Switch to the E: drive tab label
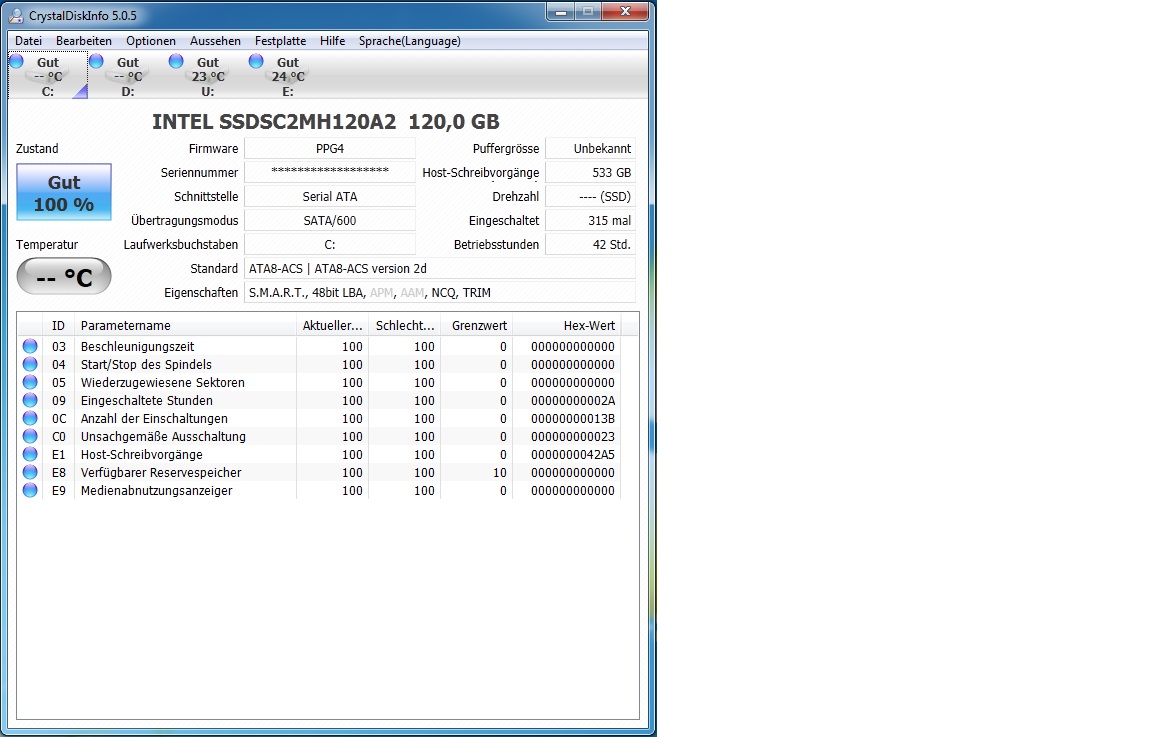Screen dimensions: 1152x737 (288, 92)
